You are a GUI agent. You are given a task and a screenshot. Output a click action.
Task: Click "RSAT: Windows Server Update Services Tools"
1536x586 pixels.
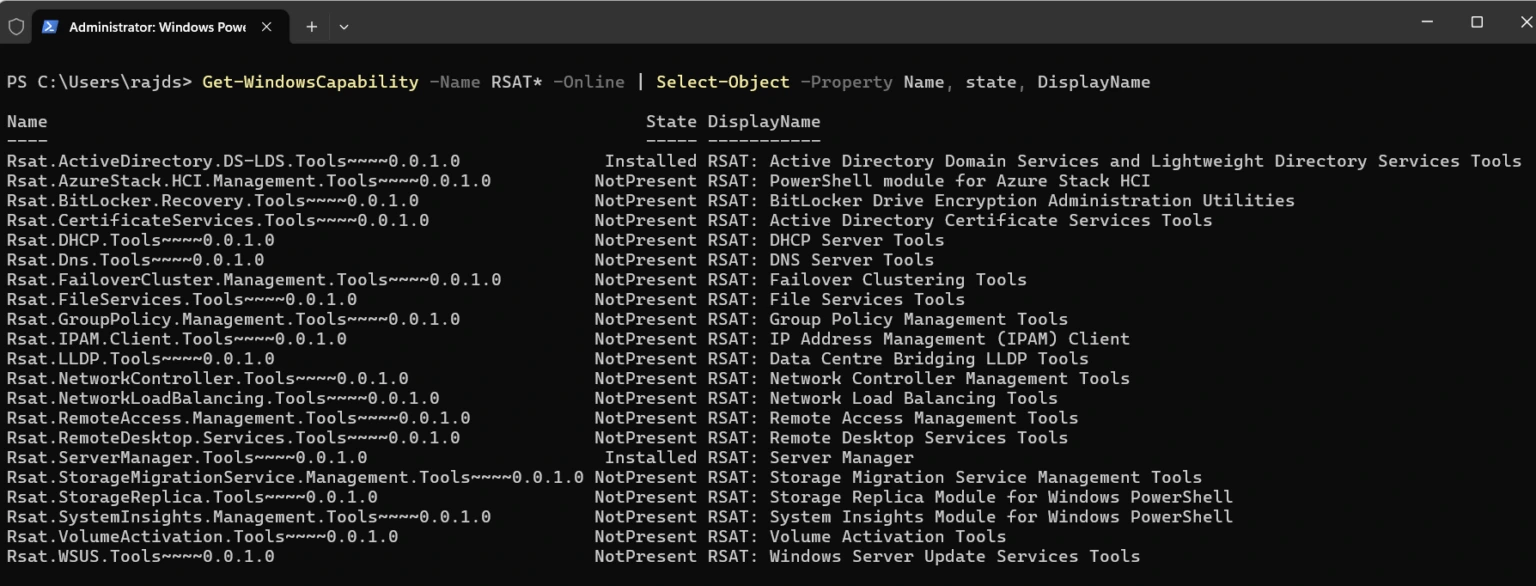[x=924, y=556]
